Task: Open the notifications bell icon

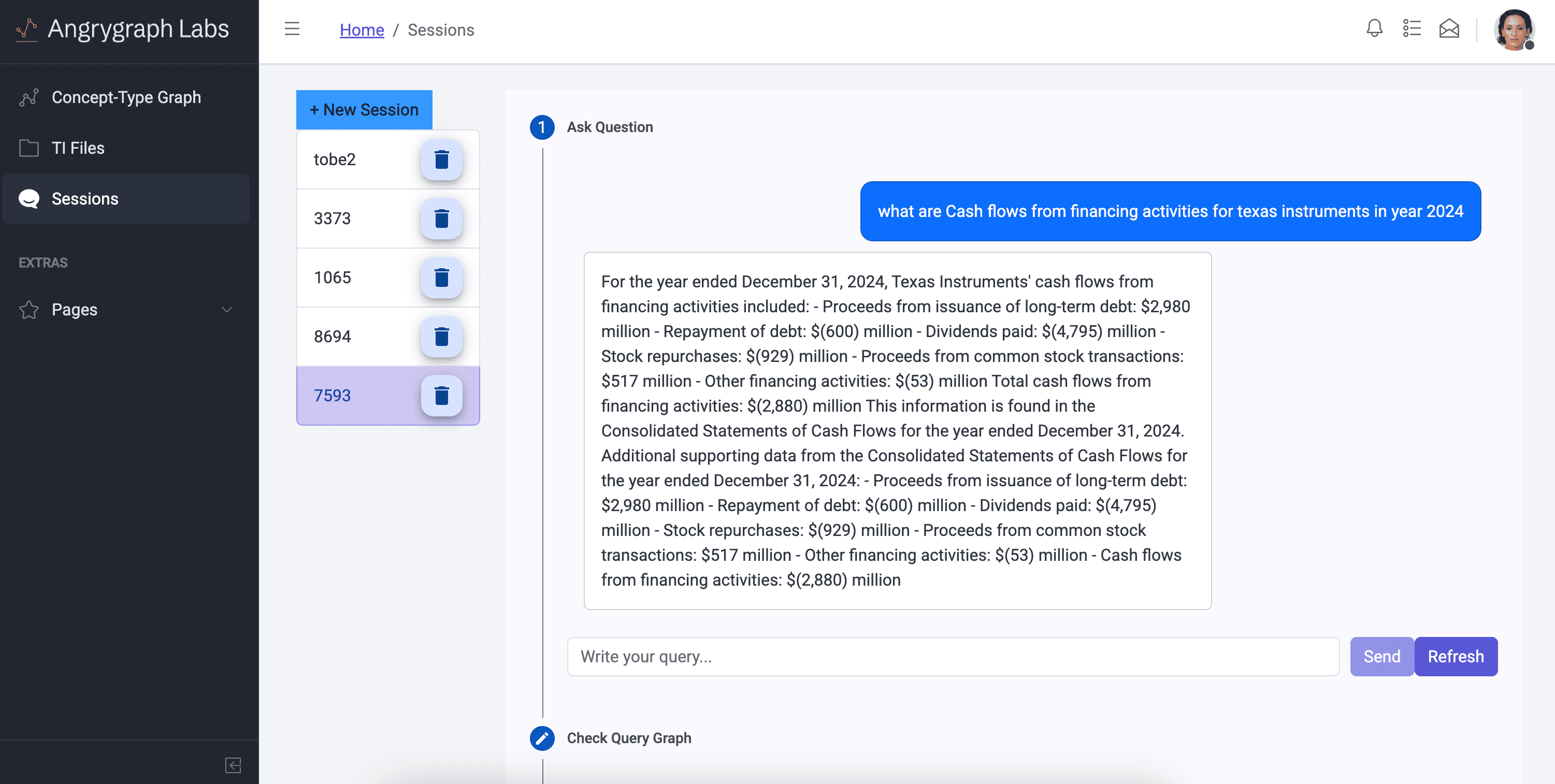Action: tap(1374, 28)
